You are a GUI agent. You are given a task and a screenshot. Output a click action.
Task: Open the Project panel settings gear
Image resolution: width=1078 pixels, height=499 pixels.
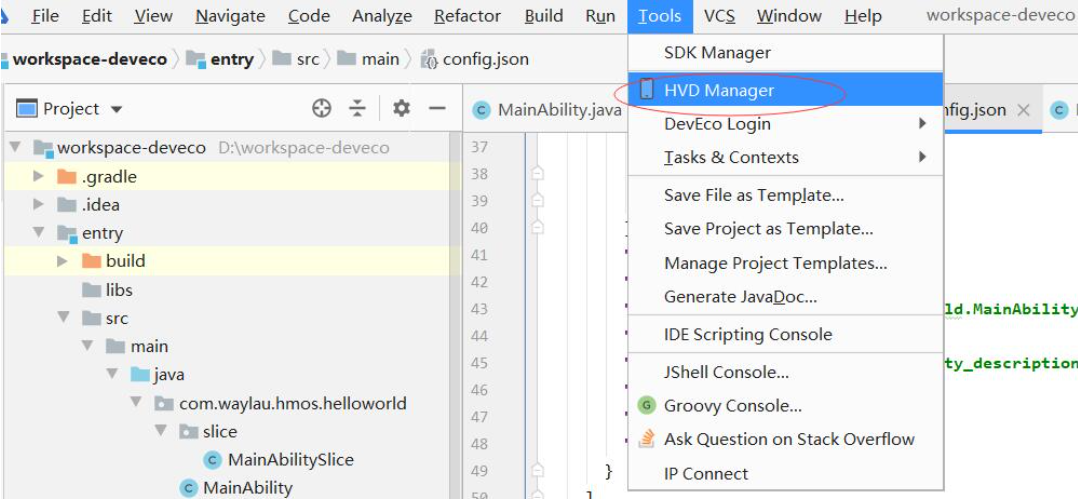click(x=402, y=108)
